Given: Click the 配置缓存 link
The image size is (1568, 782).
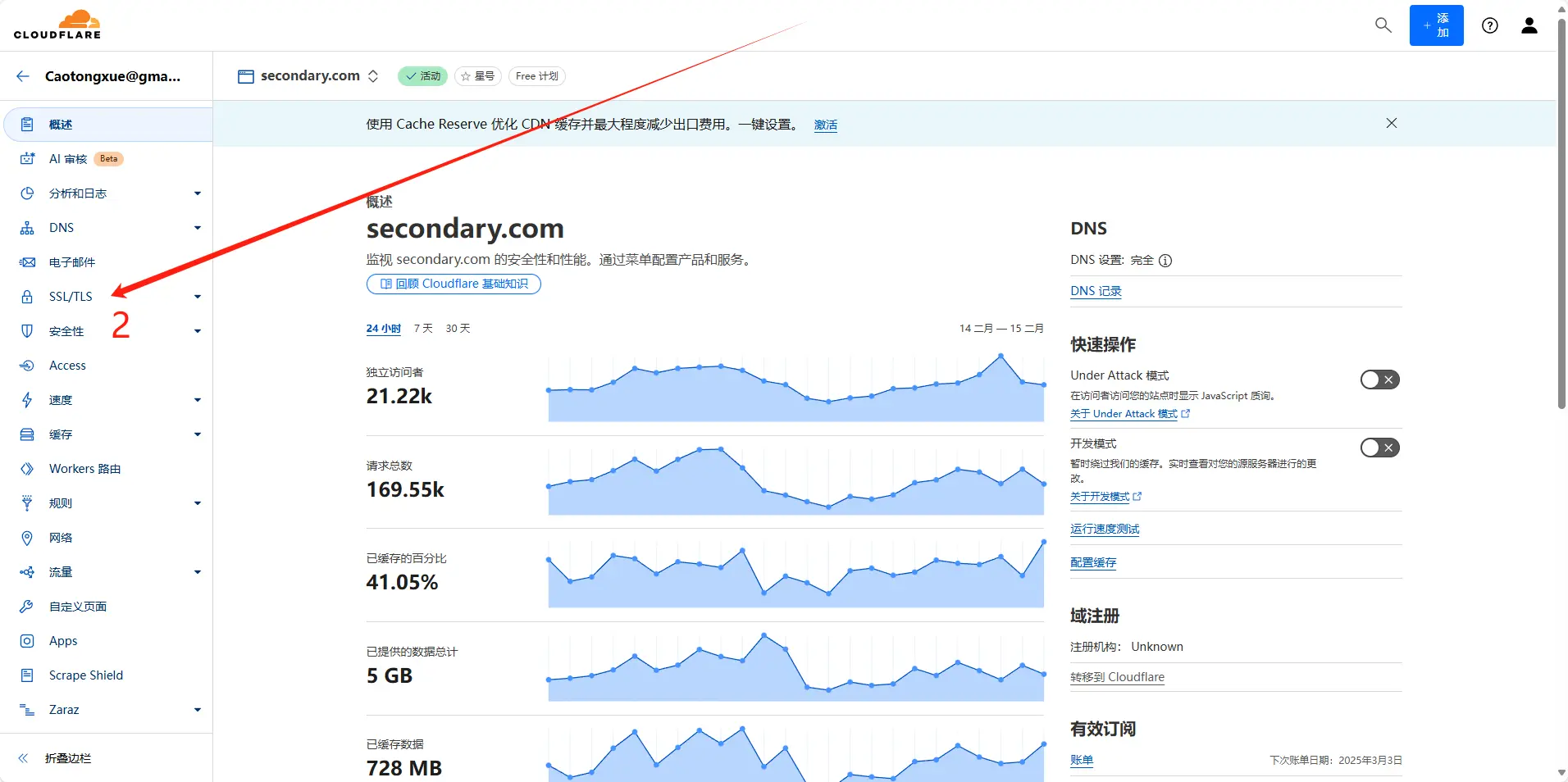Looking at the screenshot, I should 1093,563.
